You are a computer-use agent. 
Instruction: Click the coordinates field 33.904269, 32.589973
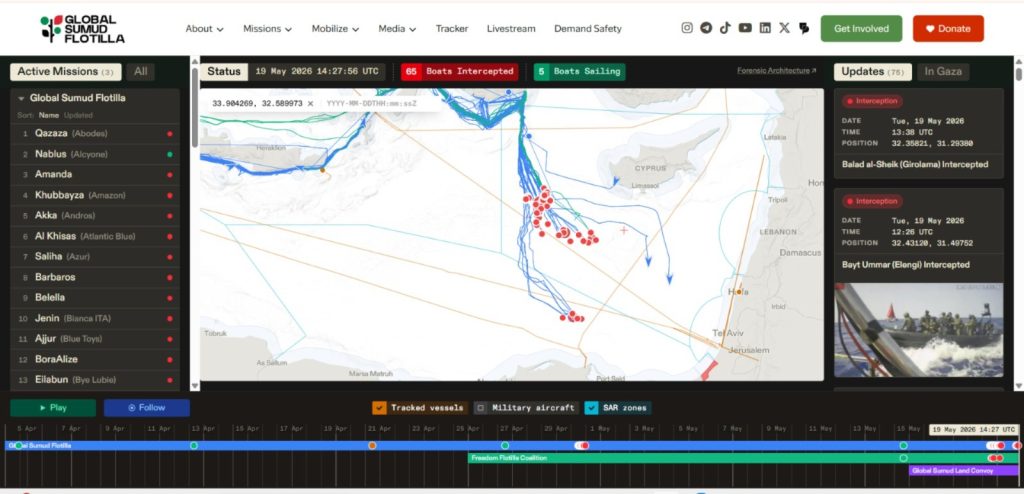click(x=257, y=103)
